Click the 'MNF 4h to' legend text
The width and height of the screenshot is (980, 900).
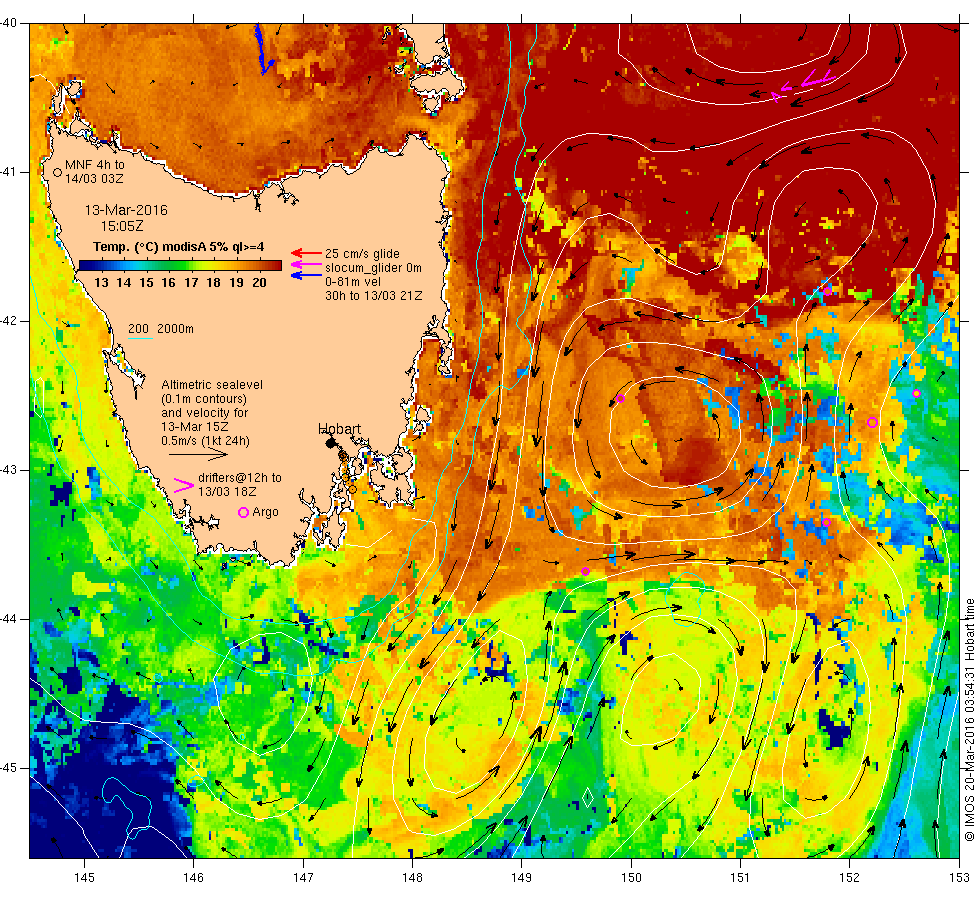coord(95,165)
